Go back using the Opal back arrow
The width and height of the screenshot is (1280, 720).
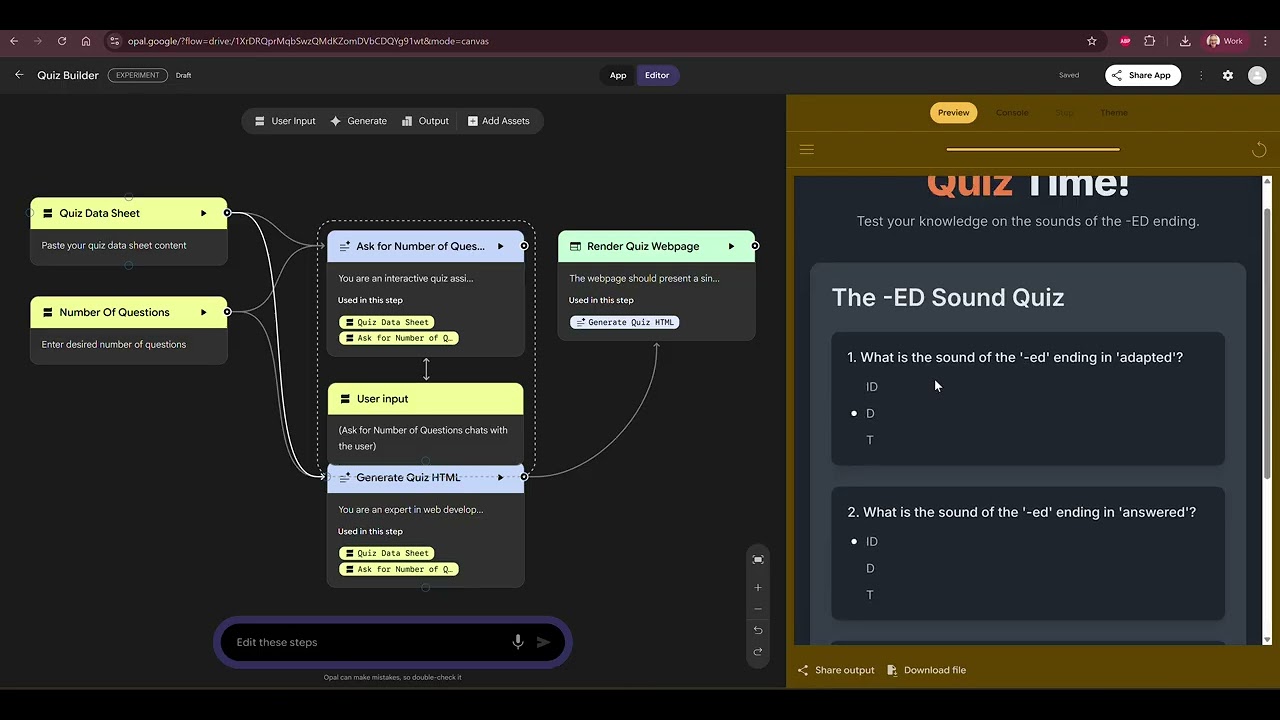[19, 75]
